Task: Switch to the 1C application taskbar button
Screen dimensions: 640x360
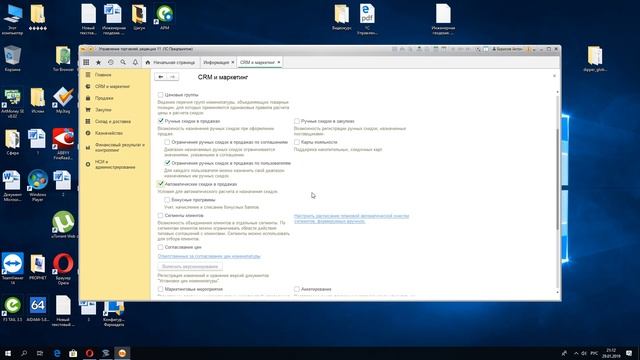Action: point(122,353)
